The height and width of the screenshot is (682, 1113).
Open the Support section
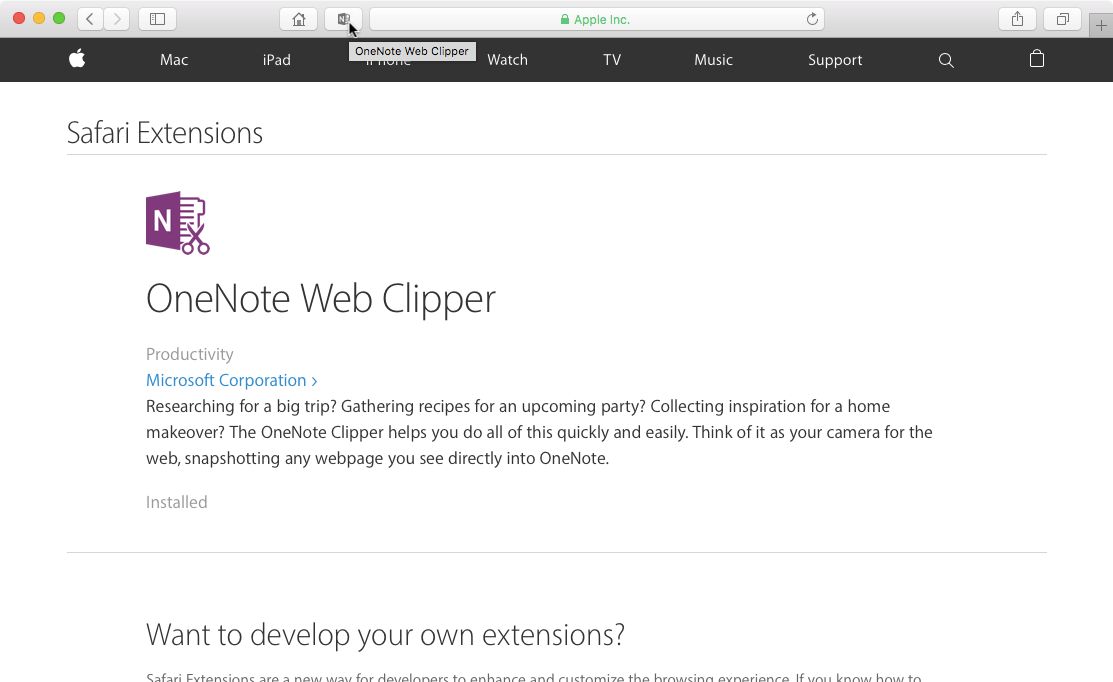point(835,60)
